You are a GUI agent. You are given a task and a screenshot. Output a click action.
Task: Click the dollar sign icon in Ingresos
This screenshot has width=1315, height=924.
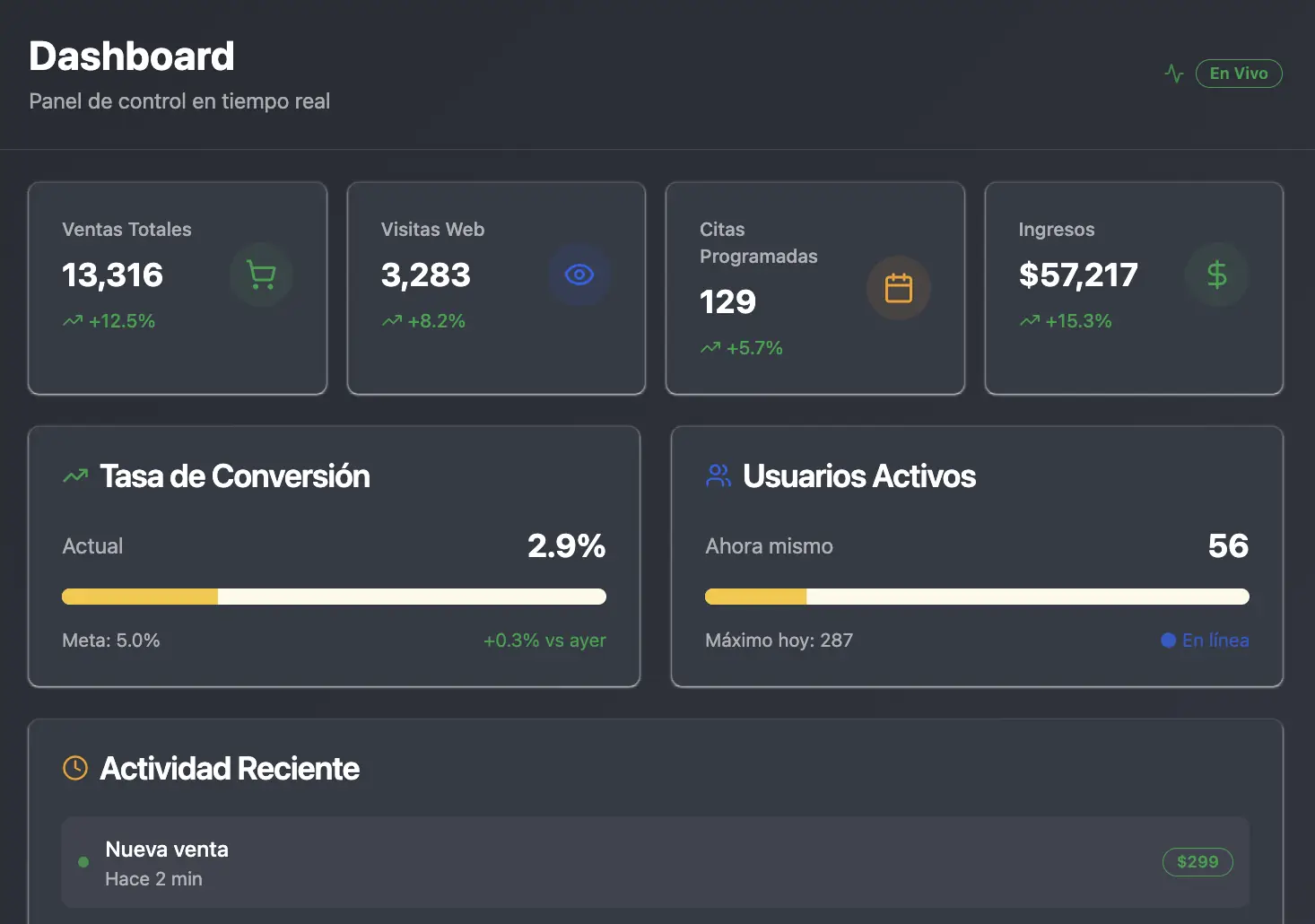(1216, 275)
